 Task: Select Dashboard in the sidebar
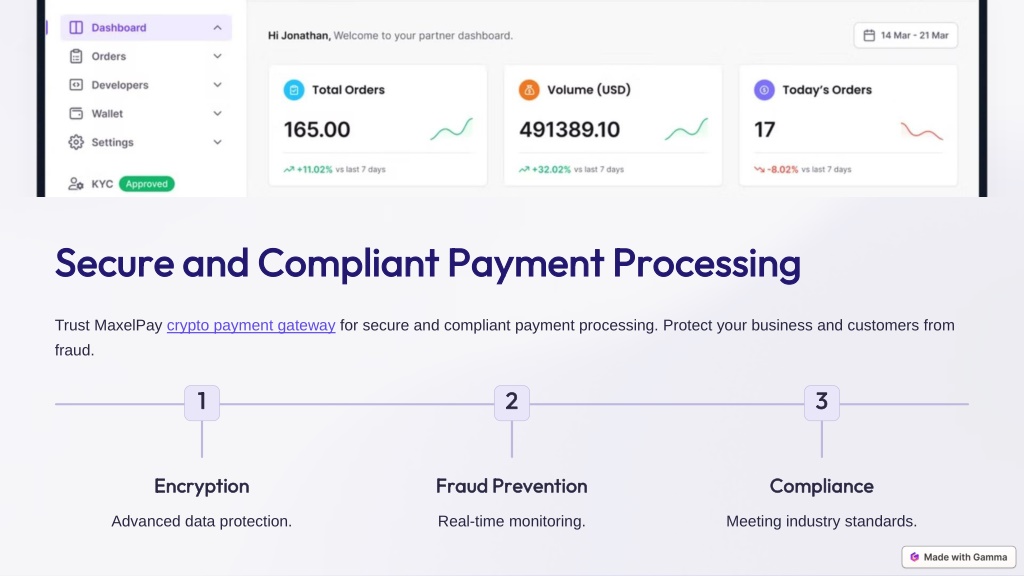pos(146,27)
